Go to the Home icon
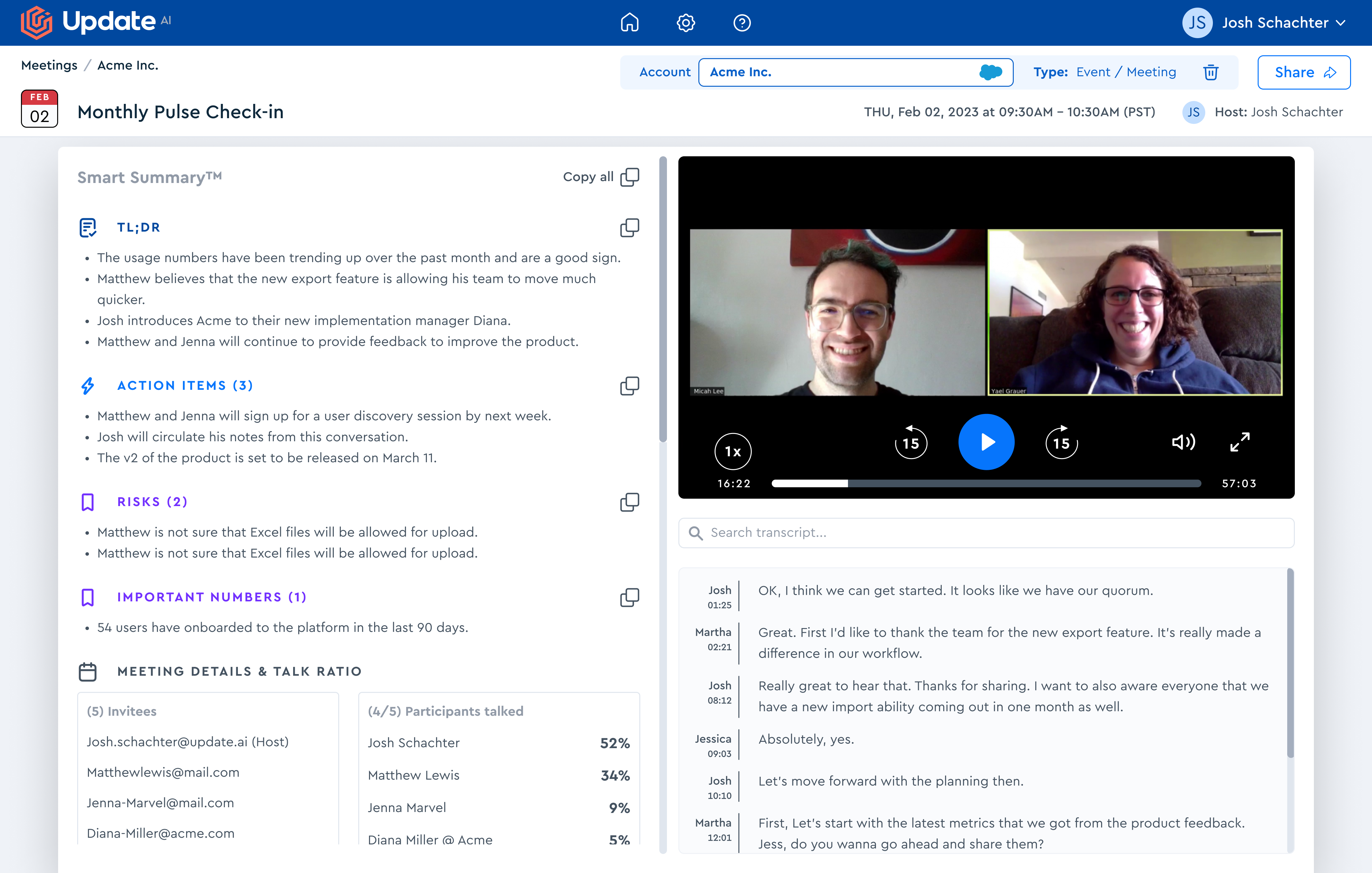This screenshot has height=873, width=1372. click(629, 23)
